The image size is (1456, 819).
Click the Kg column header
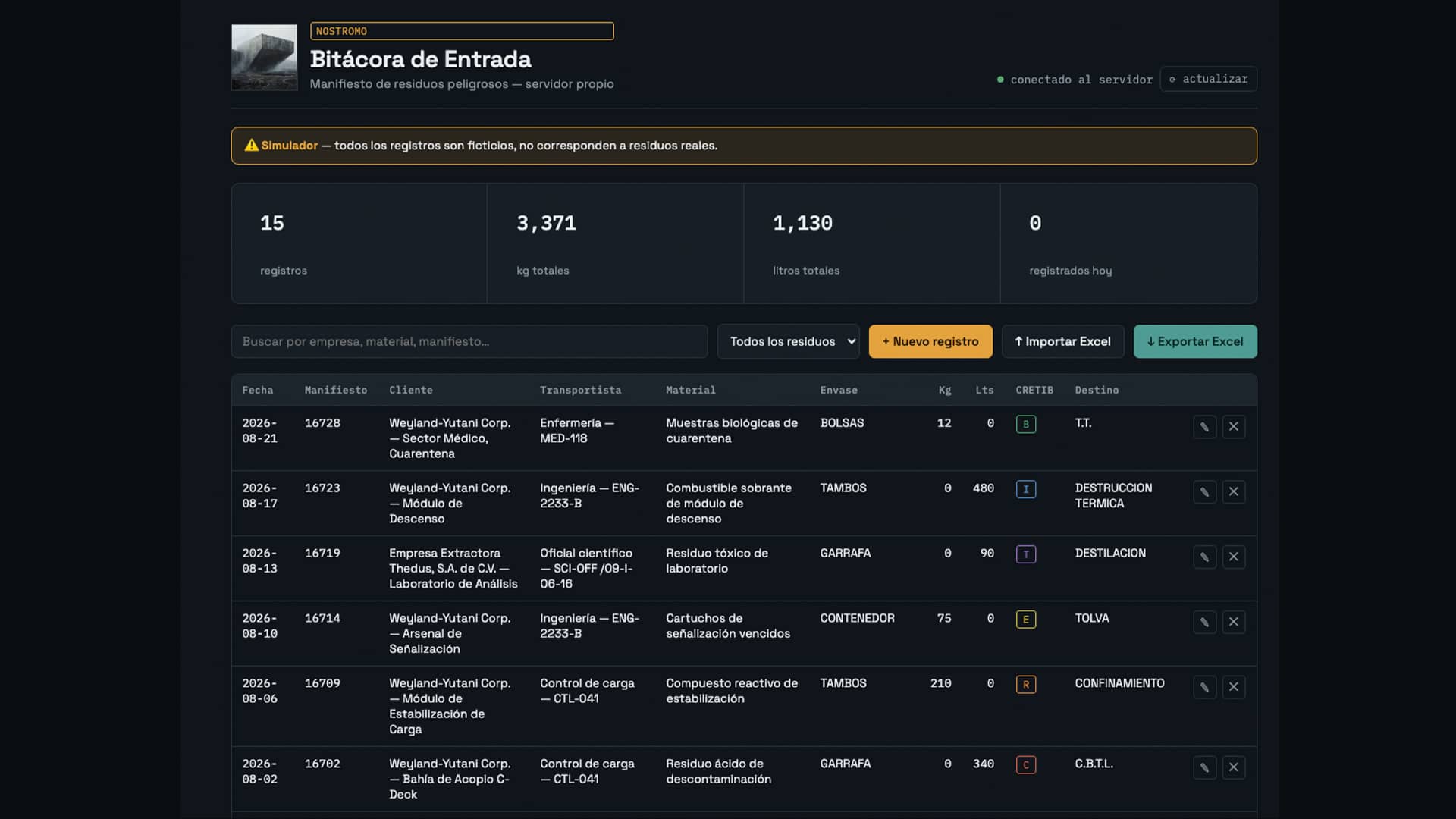[x=945, y=391]
